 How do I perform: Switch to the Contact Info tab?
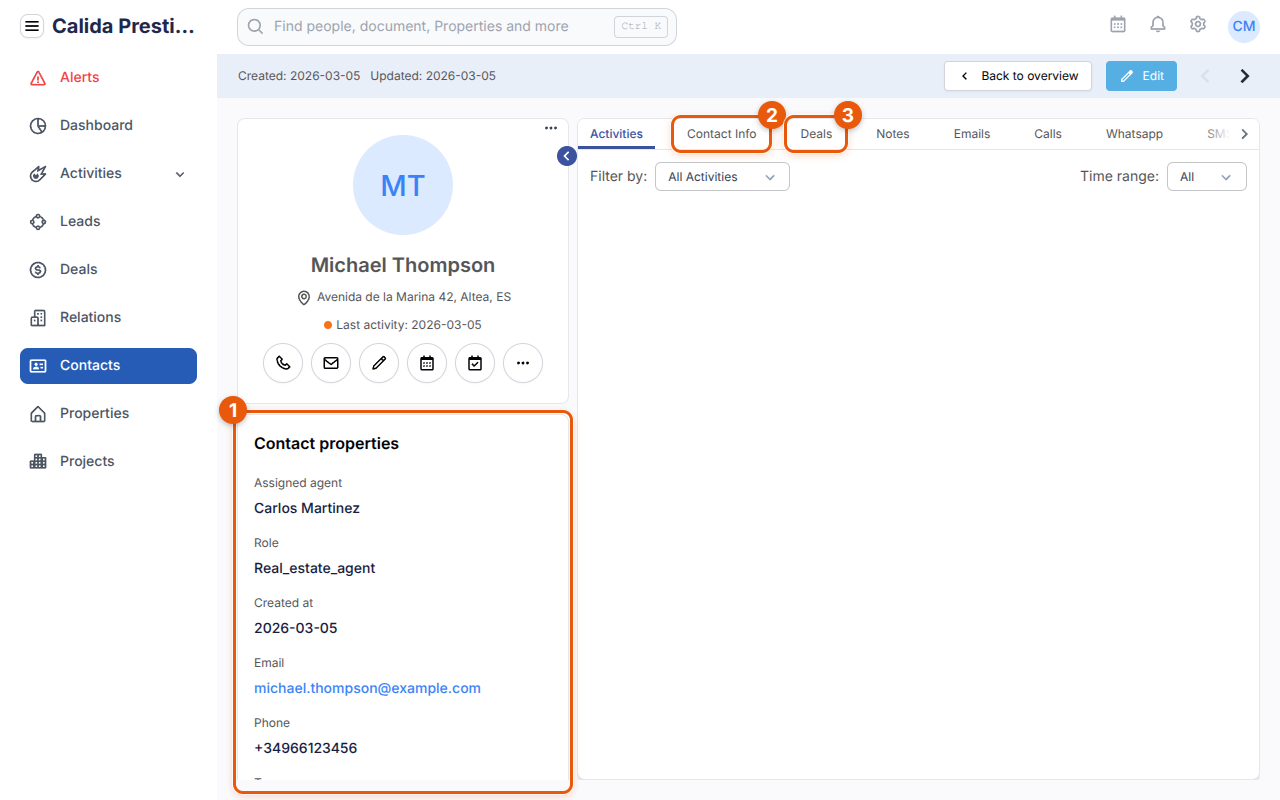[x=722, y=134]
